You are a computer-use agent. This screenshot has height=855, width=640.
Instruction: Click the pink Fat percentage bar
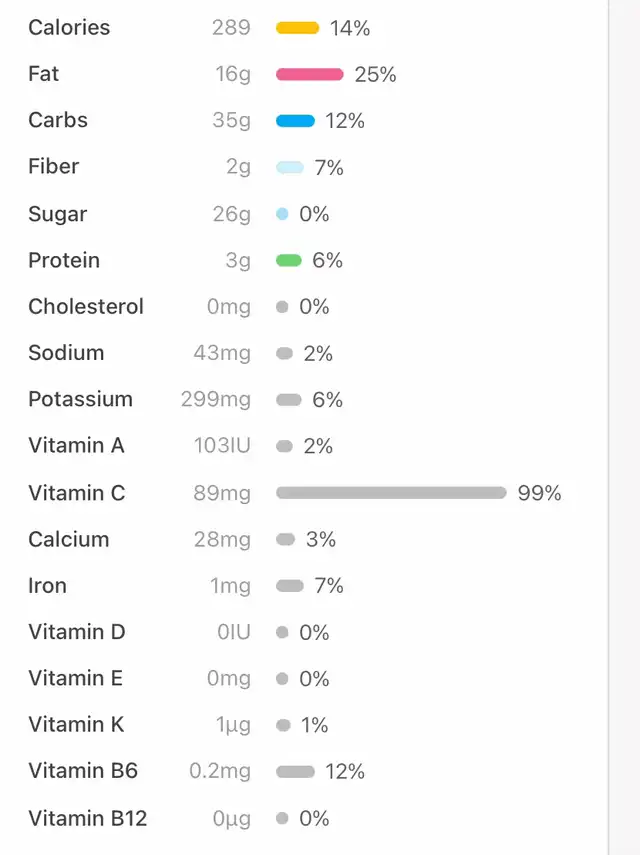310,74
